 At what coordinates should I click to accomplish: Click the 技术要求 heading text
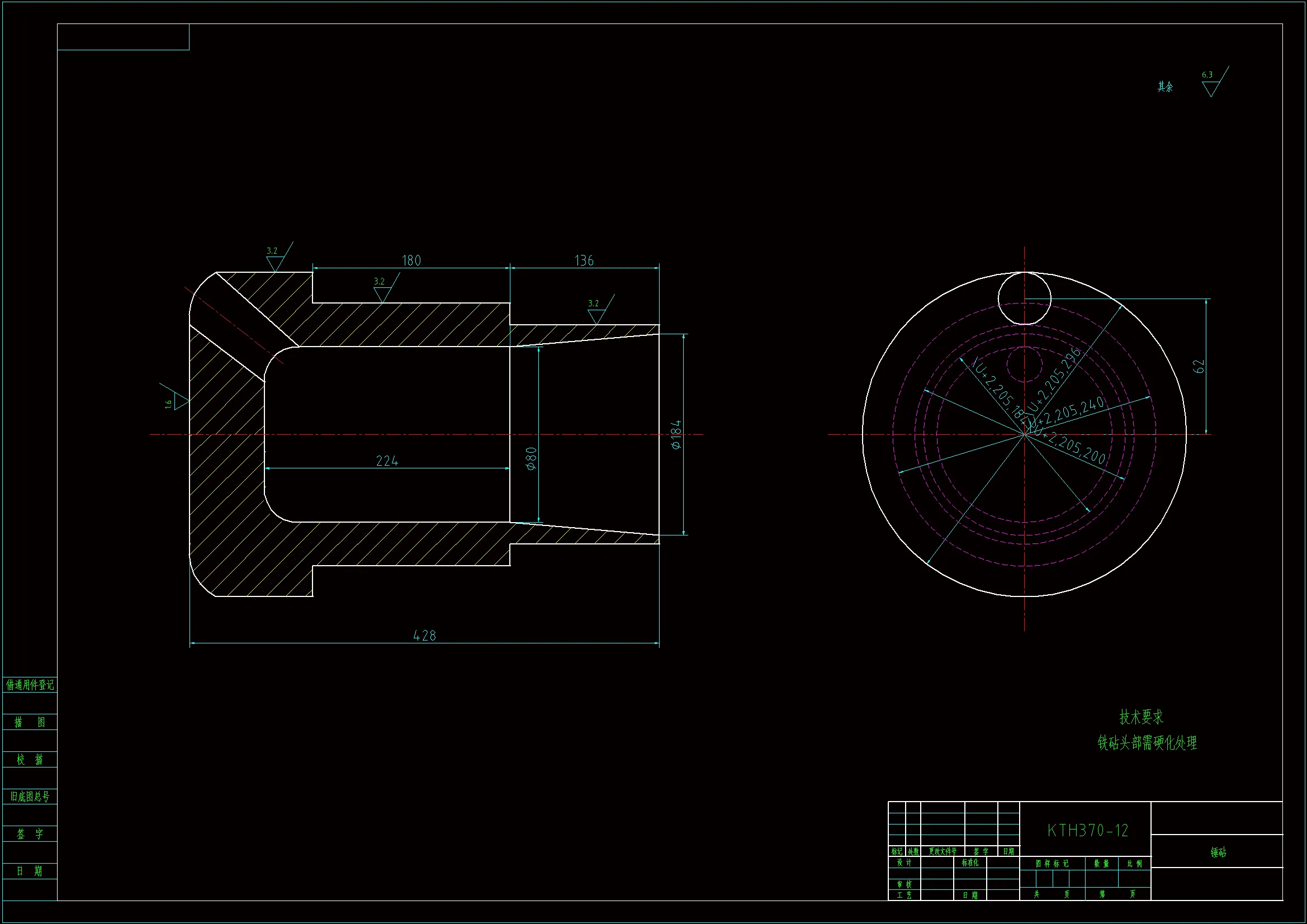1142,717
